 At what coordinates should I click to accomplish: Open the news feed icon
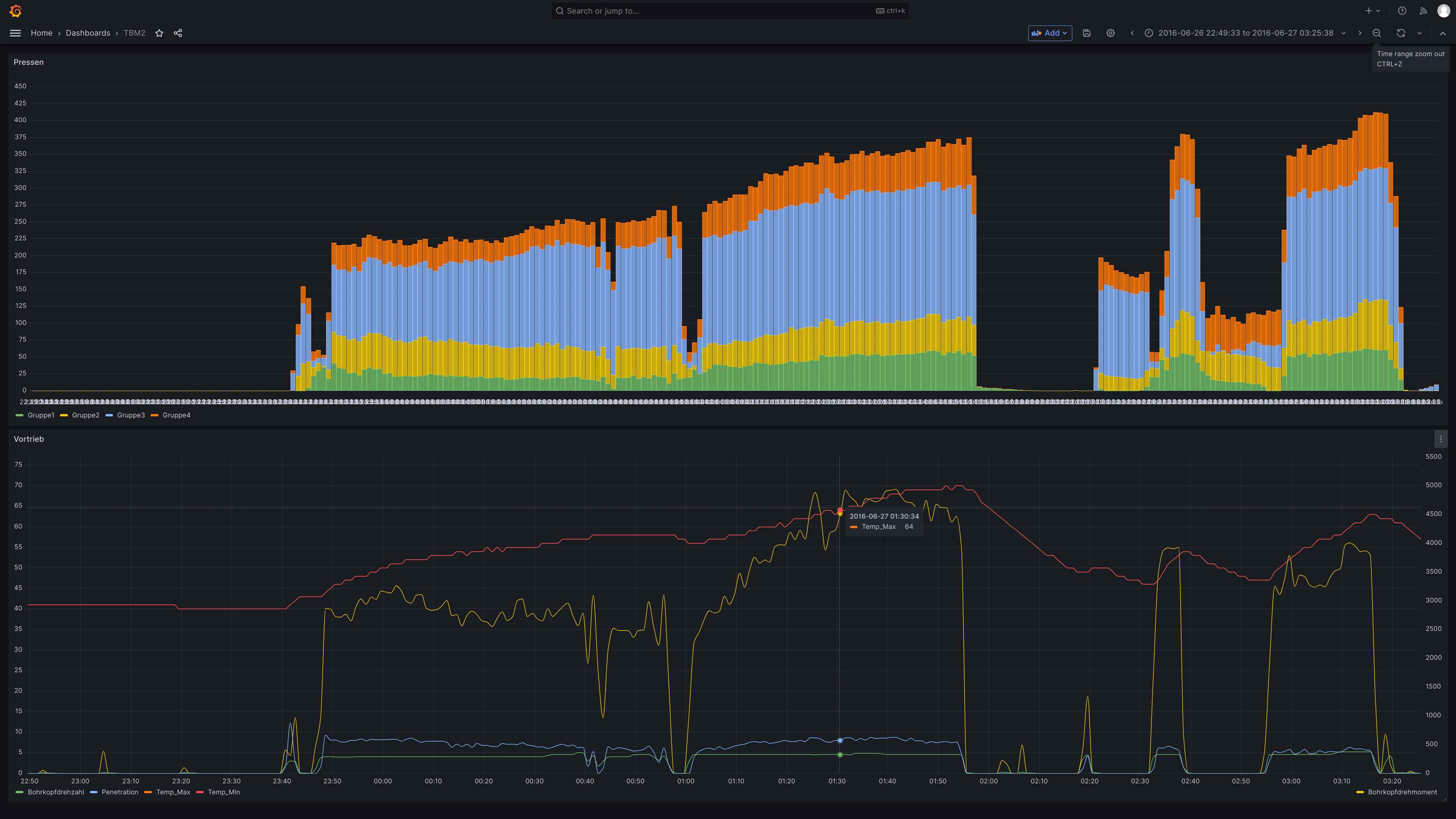[1423, 11]
